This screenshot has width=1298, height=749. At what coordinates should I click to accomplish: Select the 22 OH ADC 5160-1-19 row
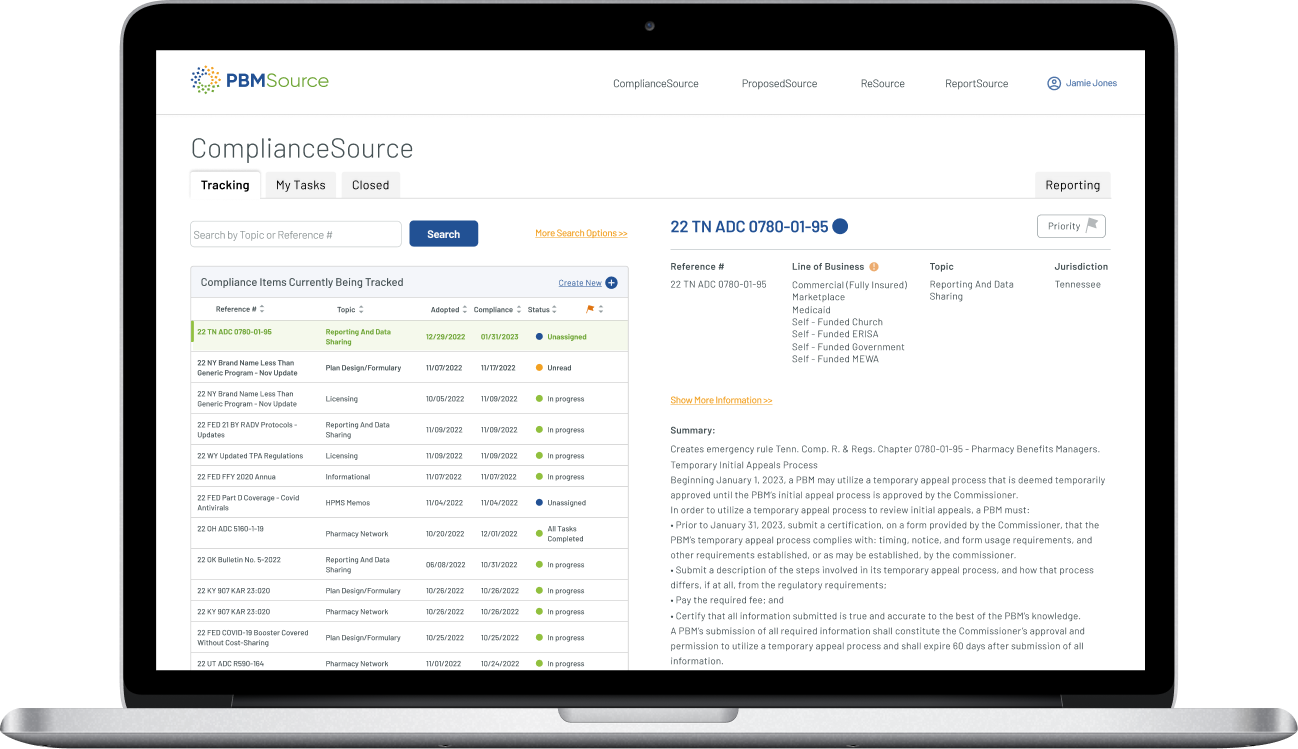coord(410,534)
